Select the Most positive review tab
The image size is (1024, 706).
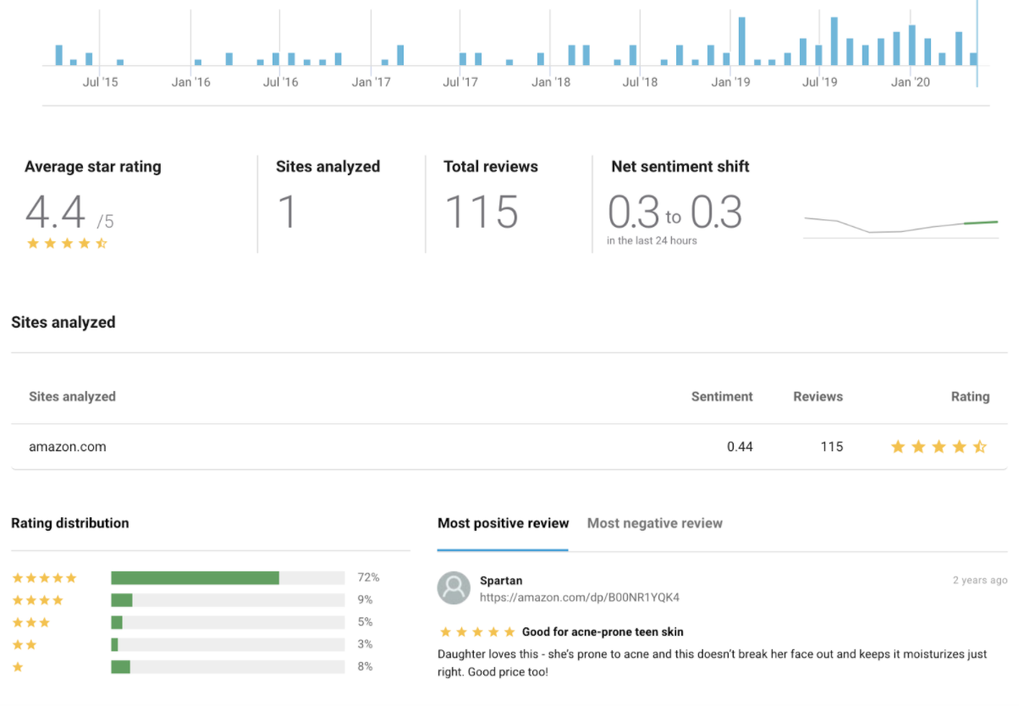point(503,523)
